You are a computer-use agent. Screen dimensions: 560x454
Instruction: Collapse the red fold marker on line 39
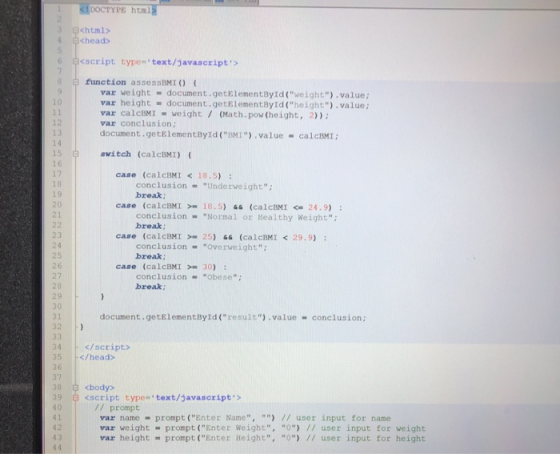(75, 398)
